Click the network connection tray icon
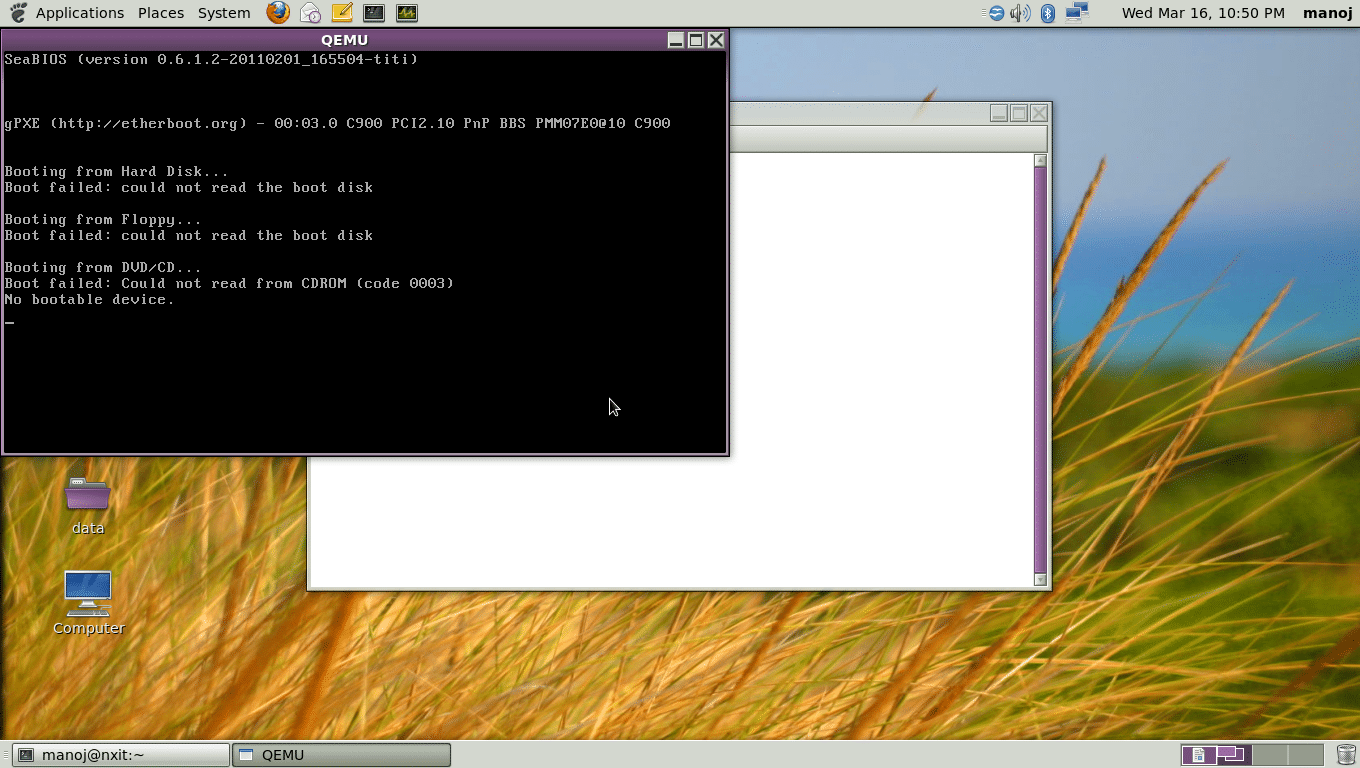This screenshot has height=768, width=1360. (1077, 13)
